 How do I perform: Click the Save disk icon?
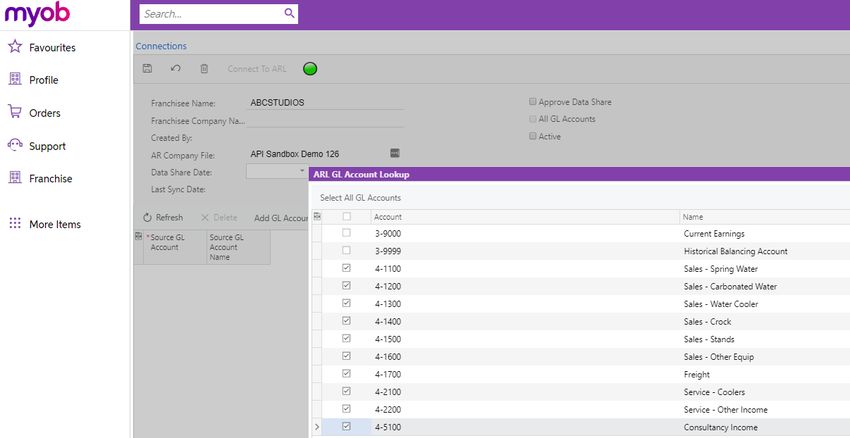147,68
